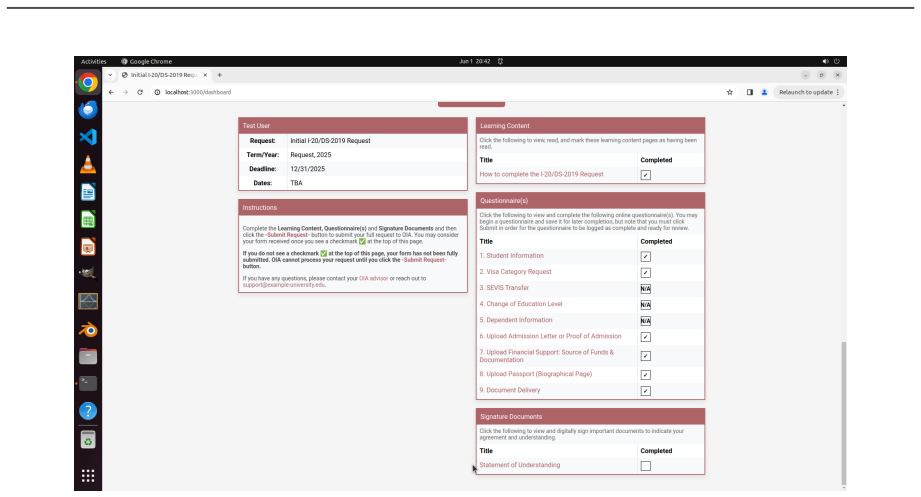Toggle the Visa Category Request checkbox

click(x=646, y=273)
